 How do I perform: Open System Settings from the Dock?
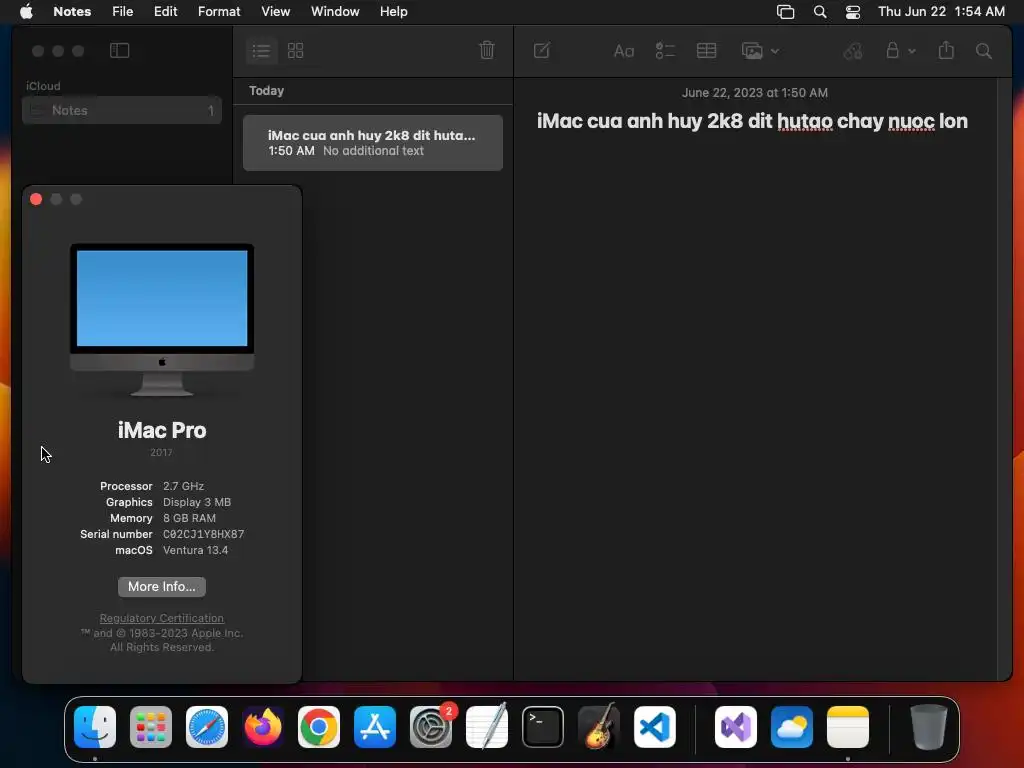(431, 727)
